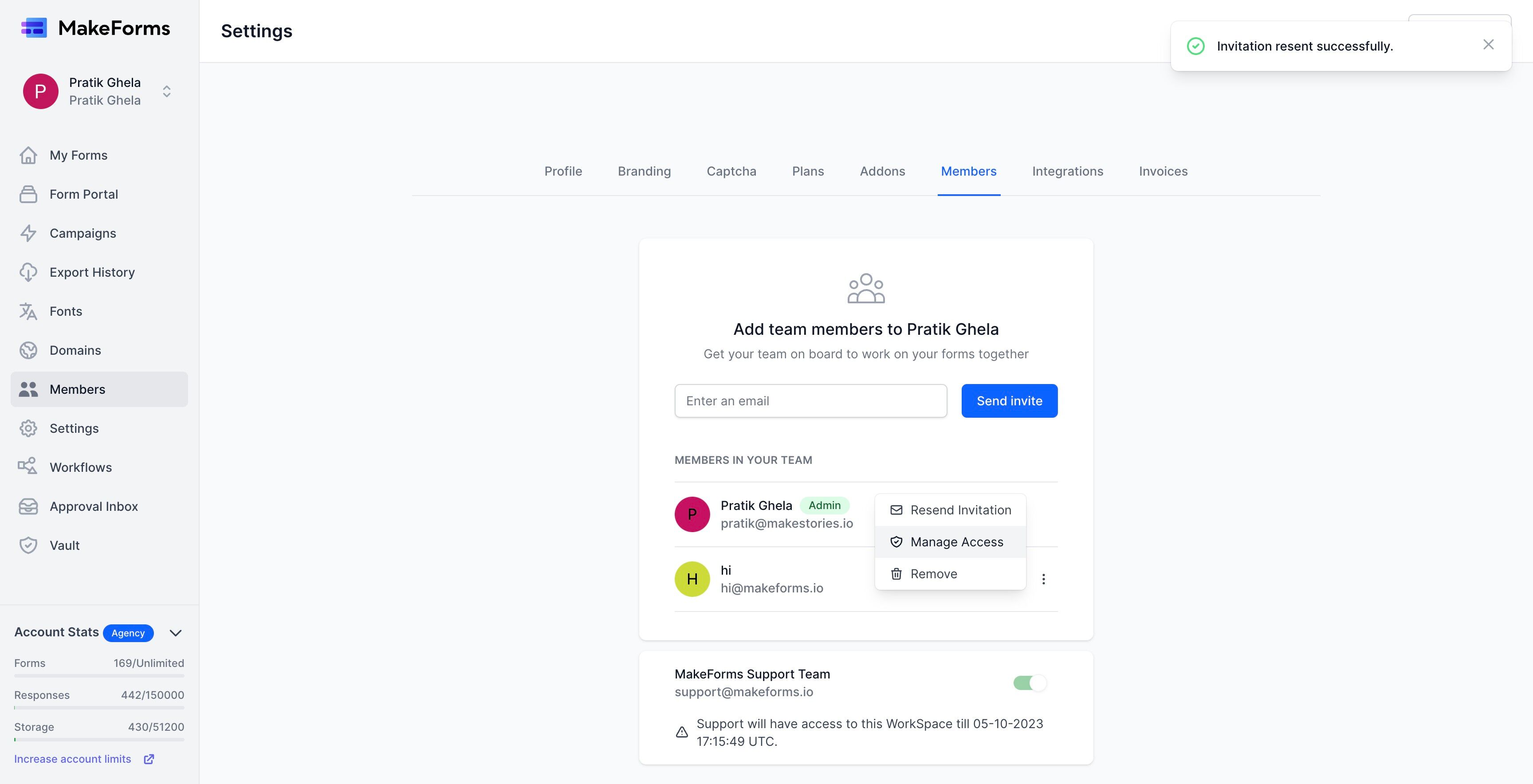Screen dimensions: 1533x784
Task: Click the Settings page title
Action: pos(256,31)
